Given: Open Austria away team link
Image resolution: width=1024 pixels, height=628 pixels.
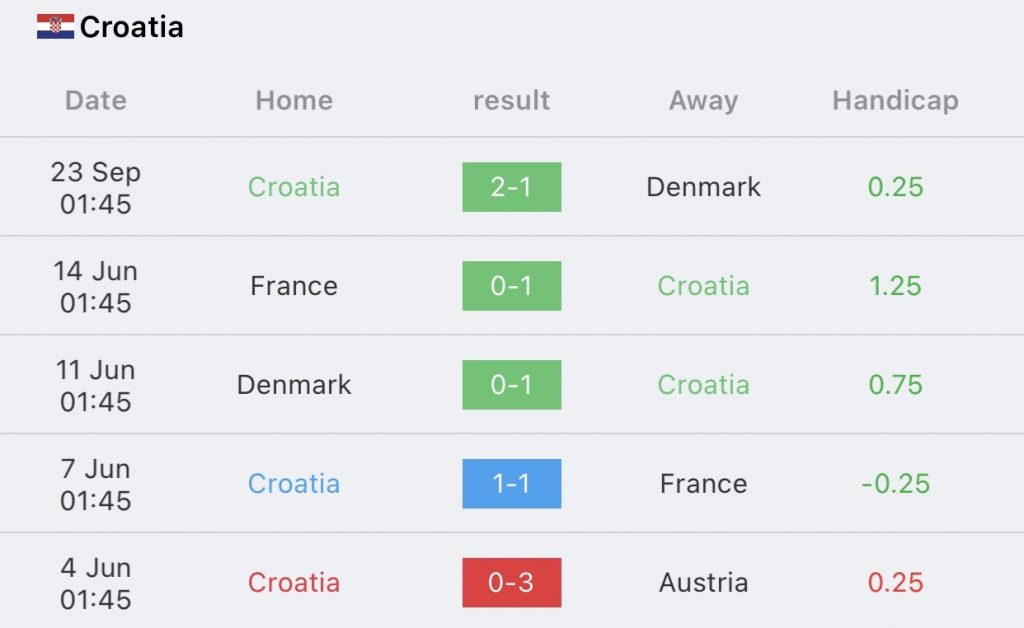Looking at the screenshot, I should point(703,583).
